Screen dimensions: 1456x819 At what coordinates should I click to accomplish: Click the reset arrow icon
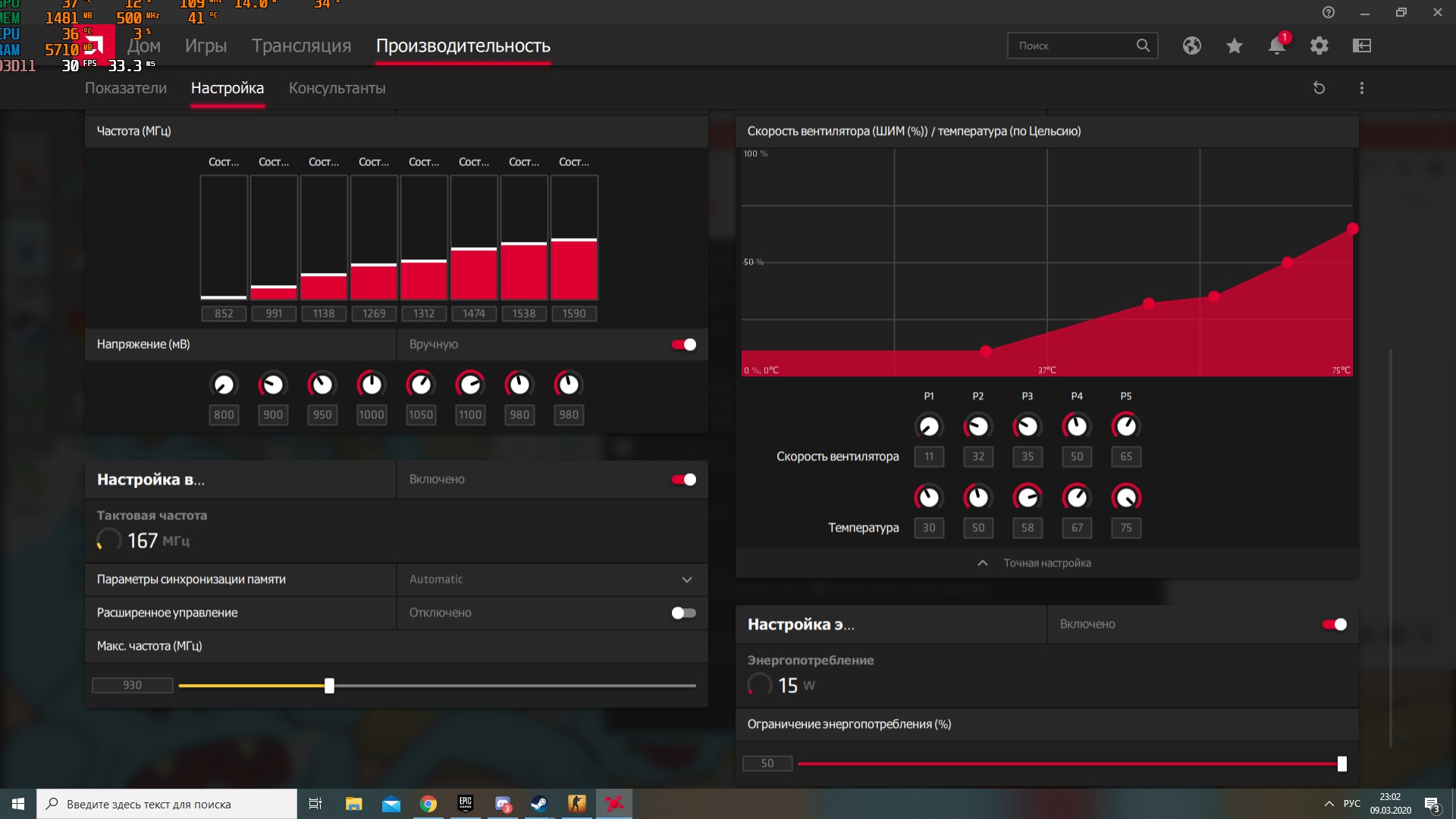[x=1319, y=88]
